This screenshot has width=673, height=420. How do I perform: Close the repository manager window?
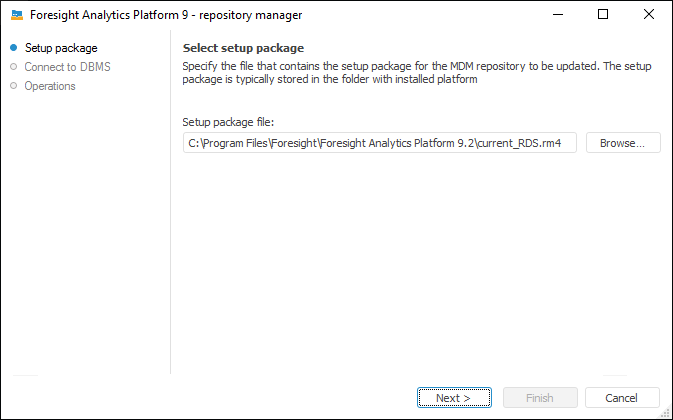(x=649, y=15)
